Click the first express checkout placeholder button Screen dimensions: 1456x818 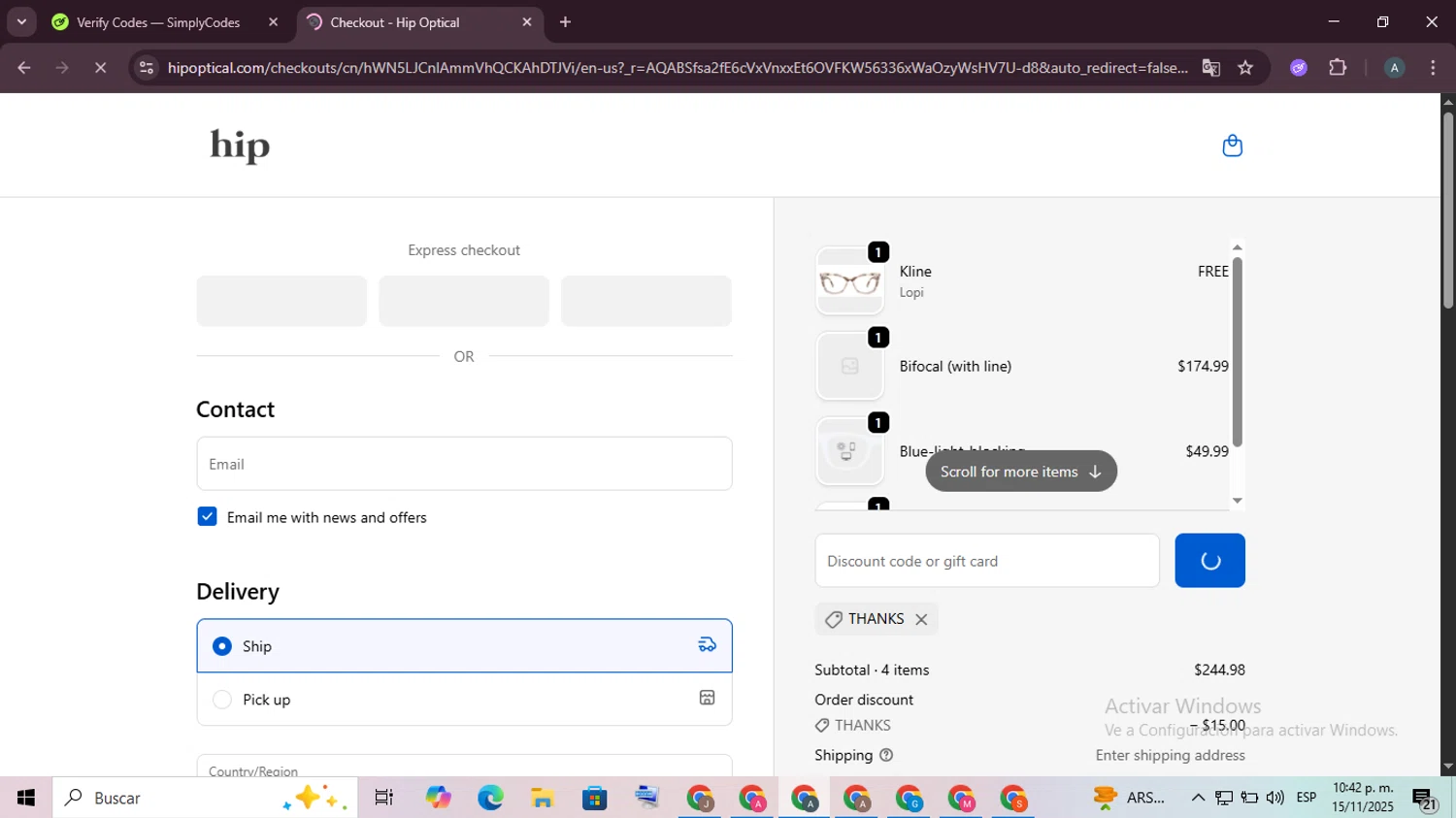[x=281, y=301]
